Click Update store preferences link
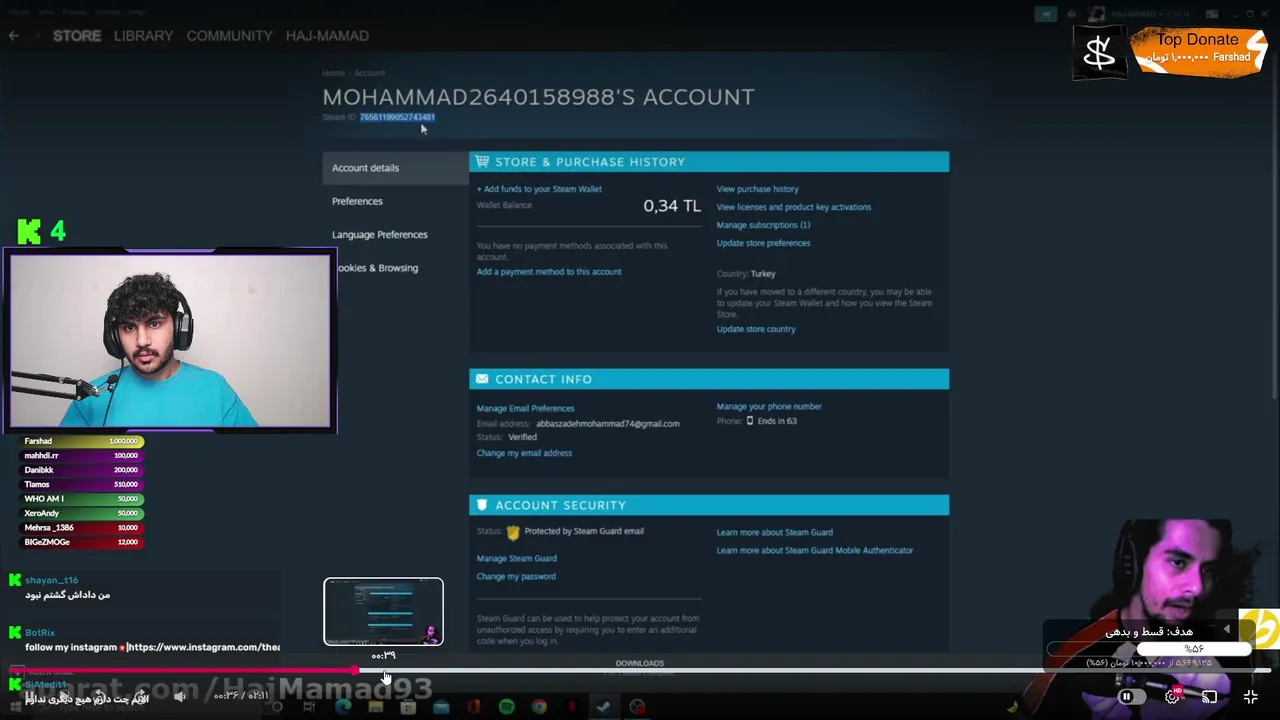The height and width of the screenshot is (720, 1280). 763,243
